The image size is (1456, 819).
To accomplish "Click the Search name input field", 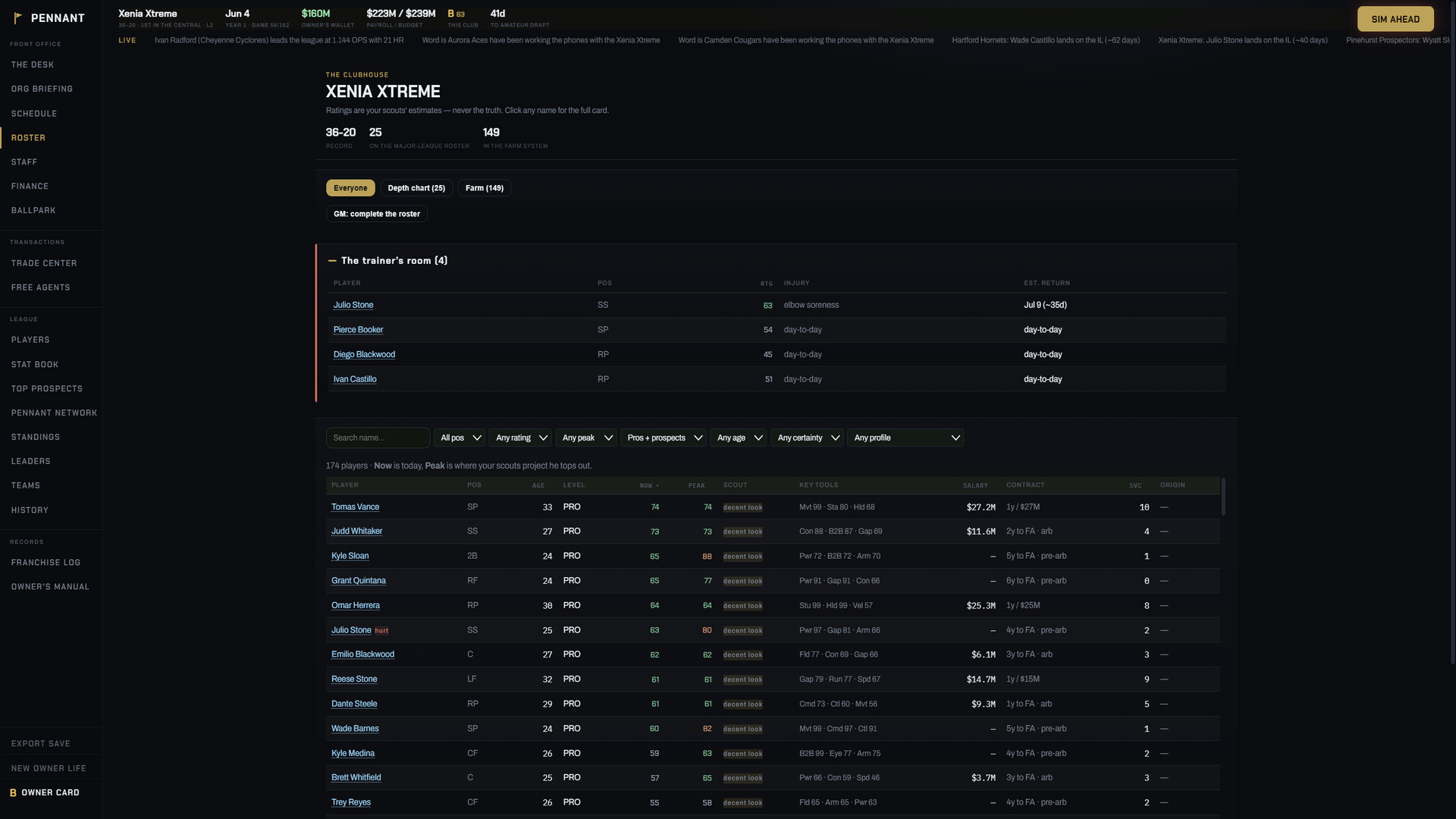I will pyautogui.click(x=378, y=438).
